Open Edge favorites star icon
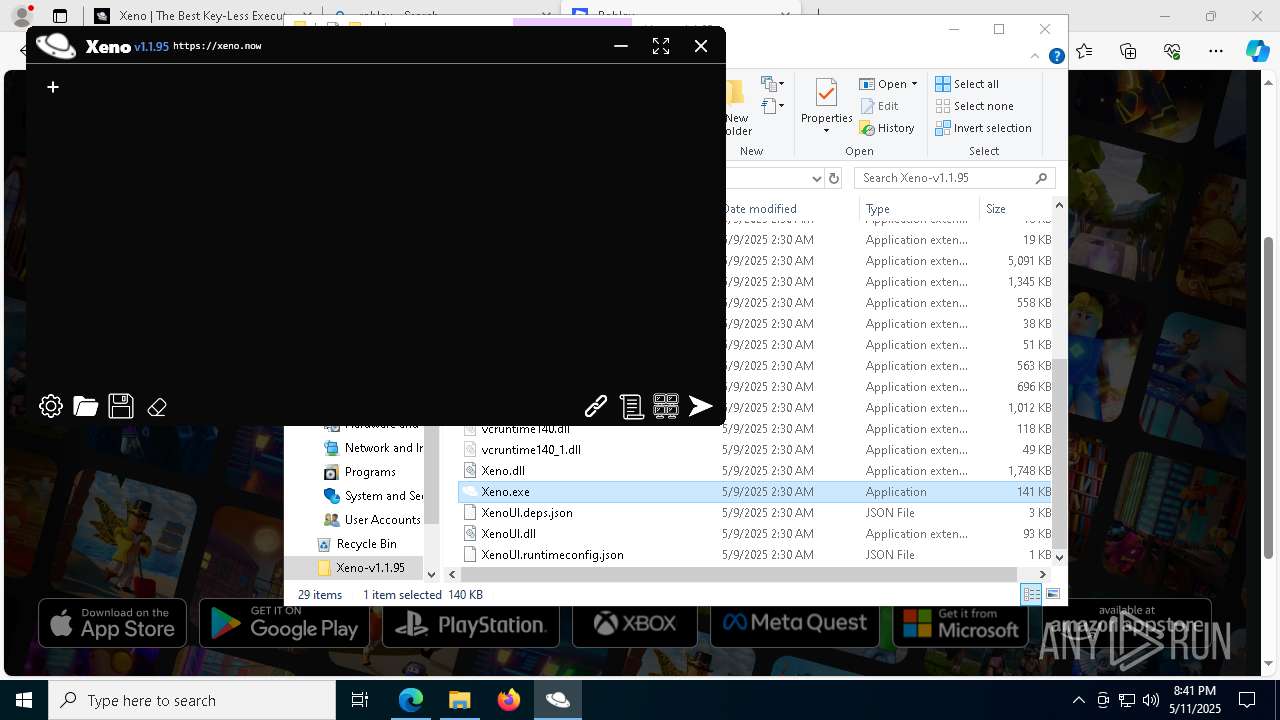This screenshot has height=720, width=1280. [x=1085, y=51]
